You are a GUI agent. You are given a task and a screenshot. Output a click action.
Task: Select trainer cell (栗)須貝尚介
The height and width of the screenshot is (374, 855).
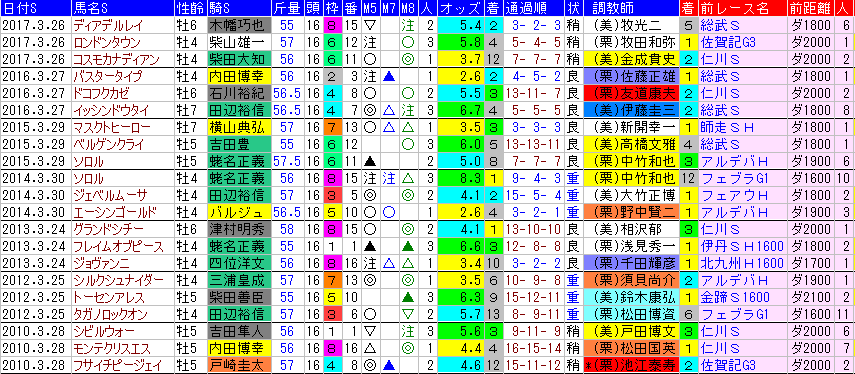[x=631, y=281]
